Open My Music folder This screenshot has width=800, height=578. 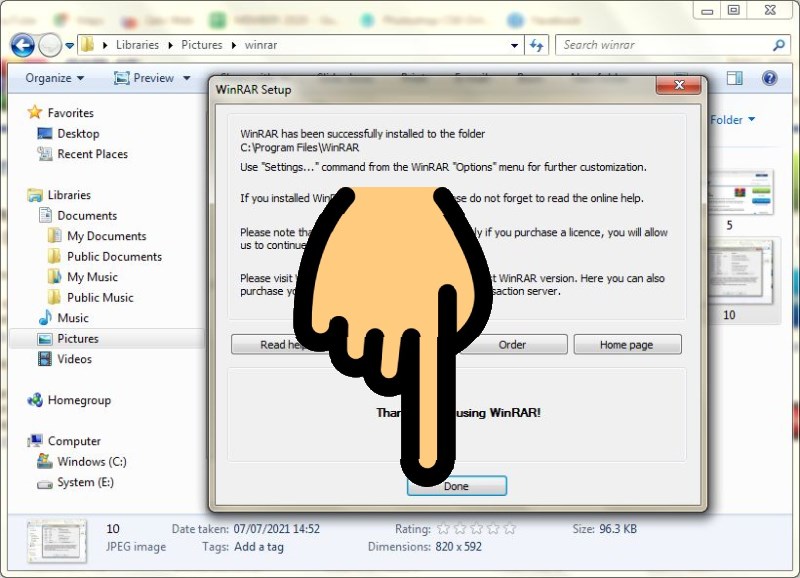[92, 277]
